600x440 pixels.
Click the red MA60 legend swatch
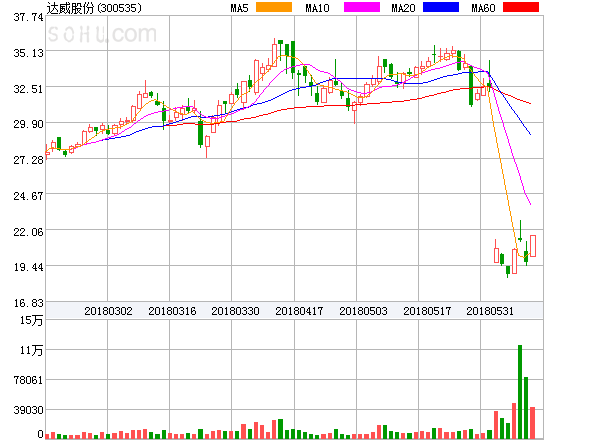click(521, 7)
